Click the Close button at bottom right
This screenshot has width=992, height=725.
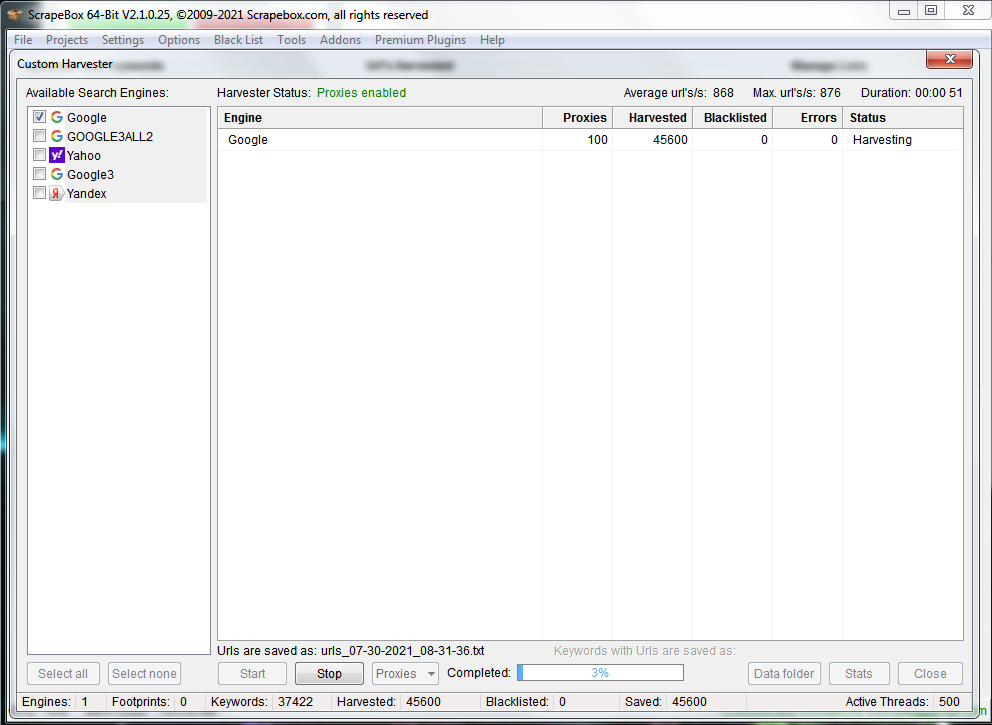930,674
